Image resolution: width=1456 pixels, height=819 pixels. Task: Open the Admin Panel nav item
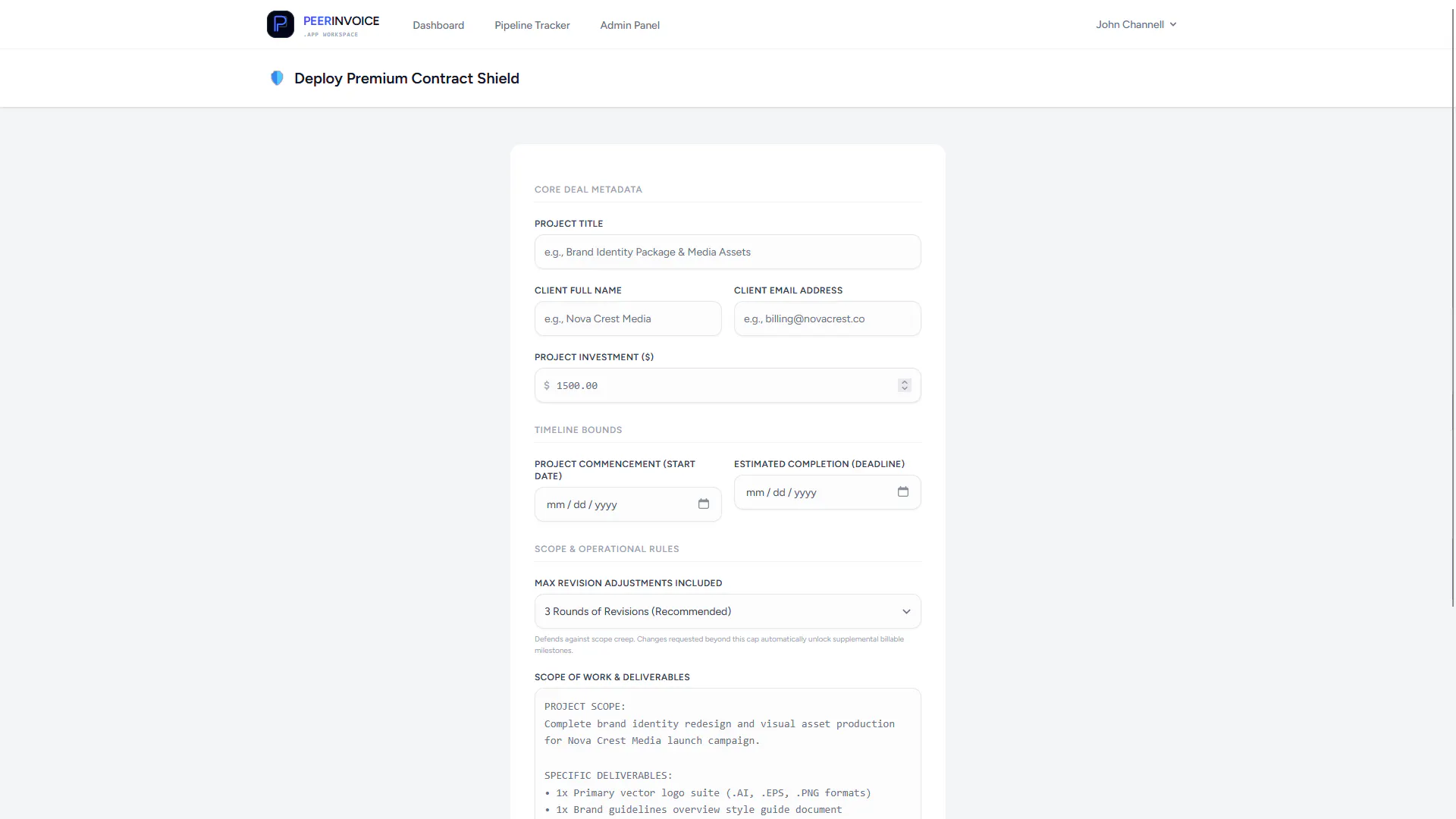[x=629, y=25]
